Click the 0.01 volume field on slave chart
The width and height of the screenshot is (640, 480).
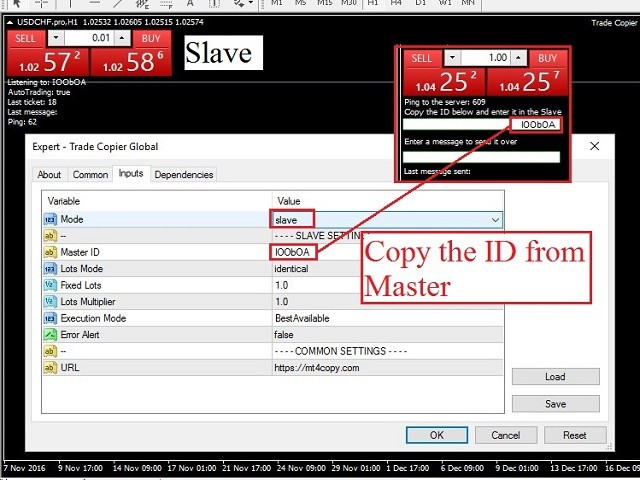tap(89, 38)
